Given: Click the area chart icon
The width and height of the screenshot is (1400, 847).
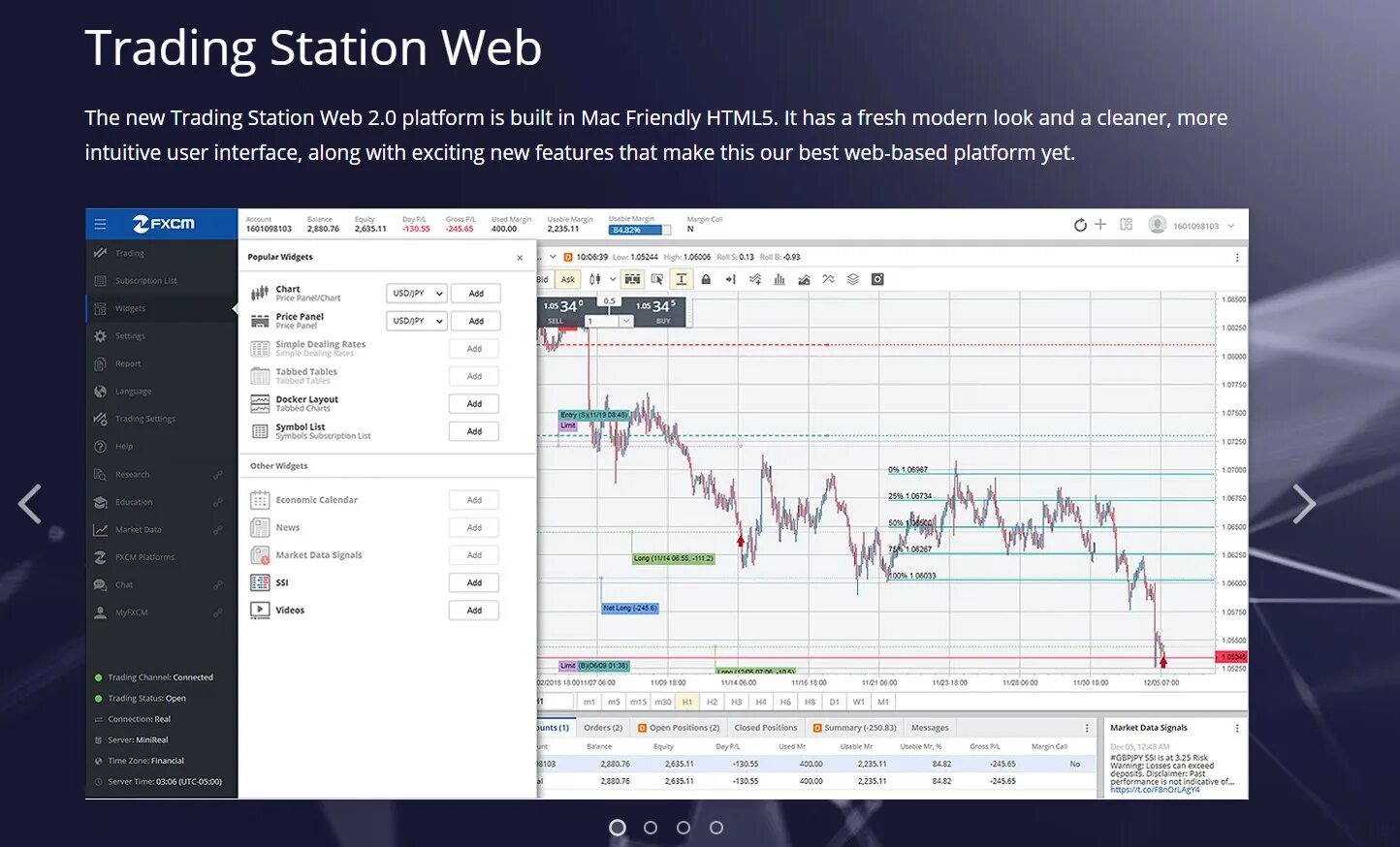Looking at the screenshot, I should coord(804,279).
